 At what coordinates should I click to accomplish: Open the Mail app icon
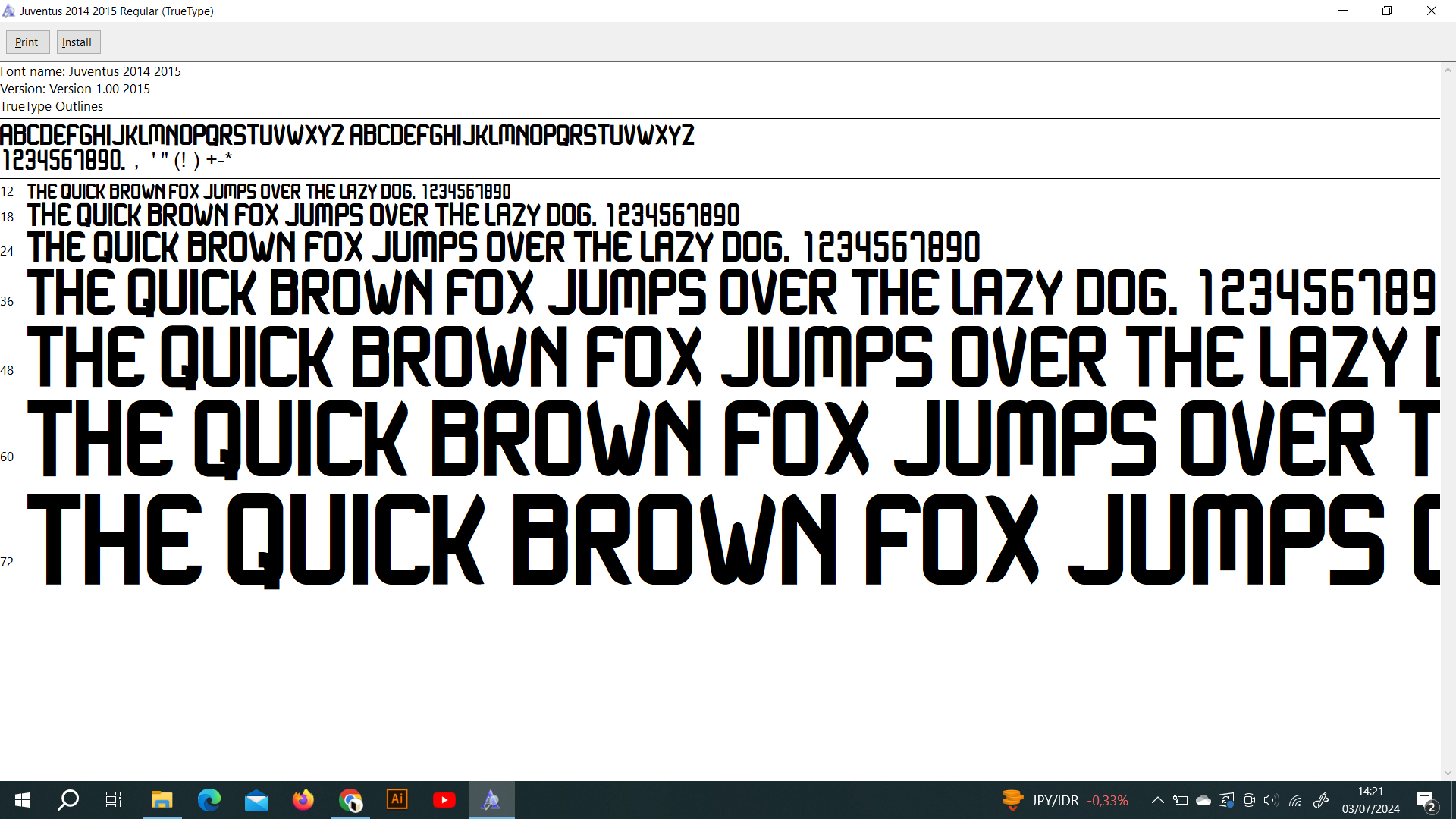pos(256,800)
